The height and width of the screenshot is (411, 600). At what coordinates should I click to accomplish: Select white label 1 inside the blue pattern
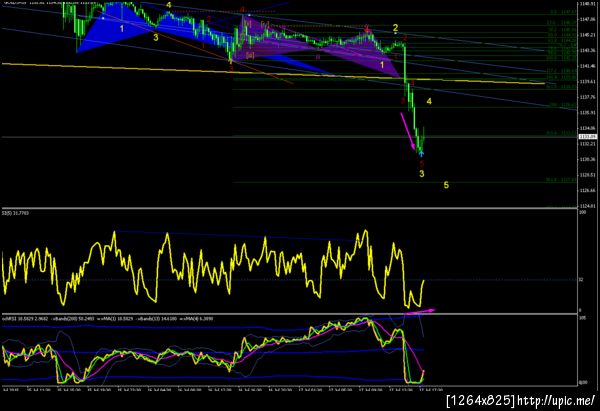(x=122, y=29)
